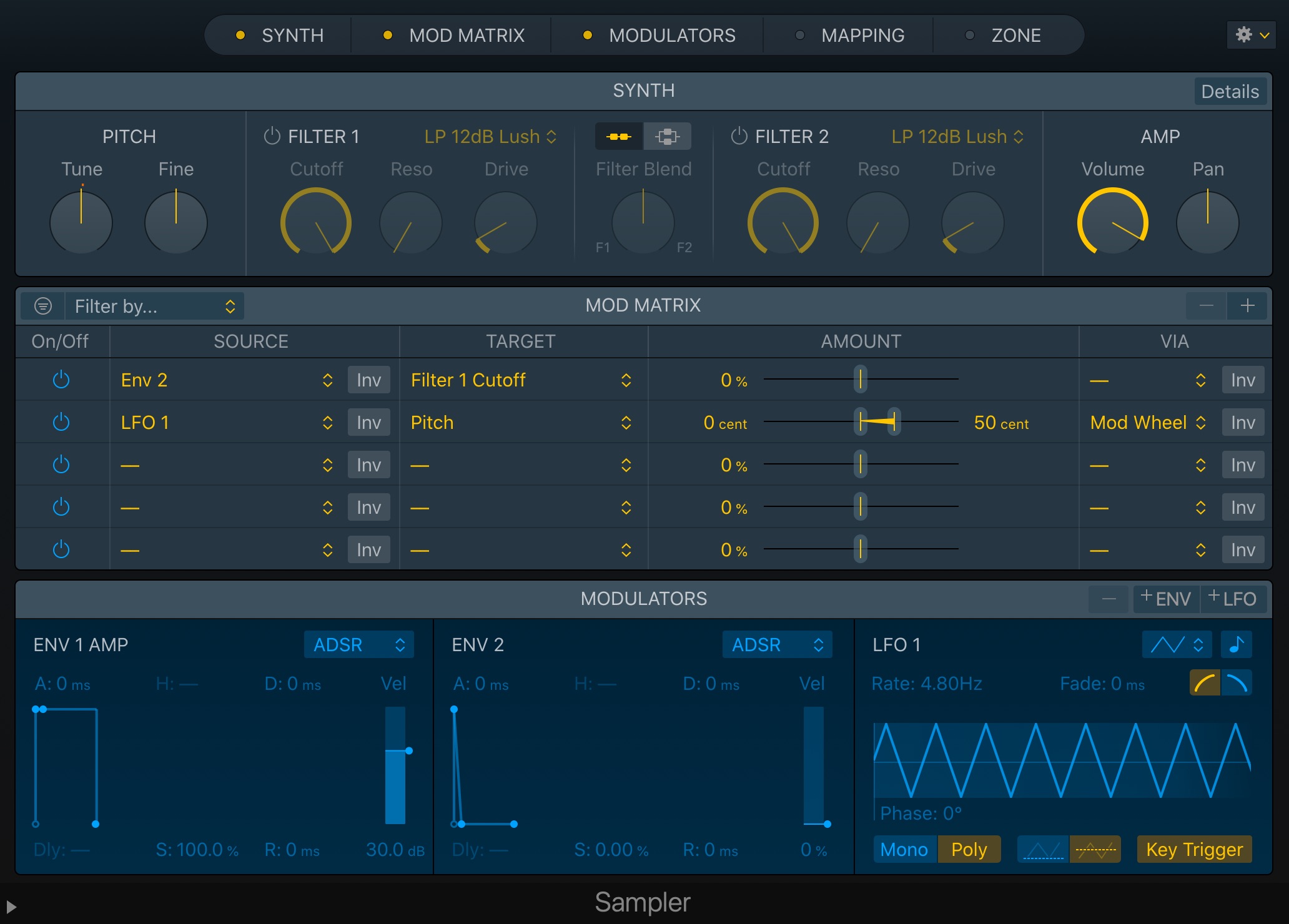Click the Details button in Synth panel

tap(1230, 91)
